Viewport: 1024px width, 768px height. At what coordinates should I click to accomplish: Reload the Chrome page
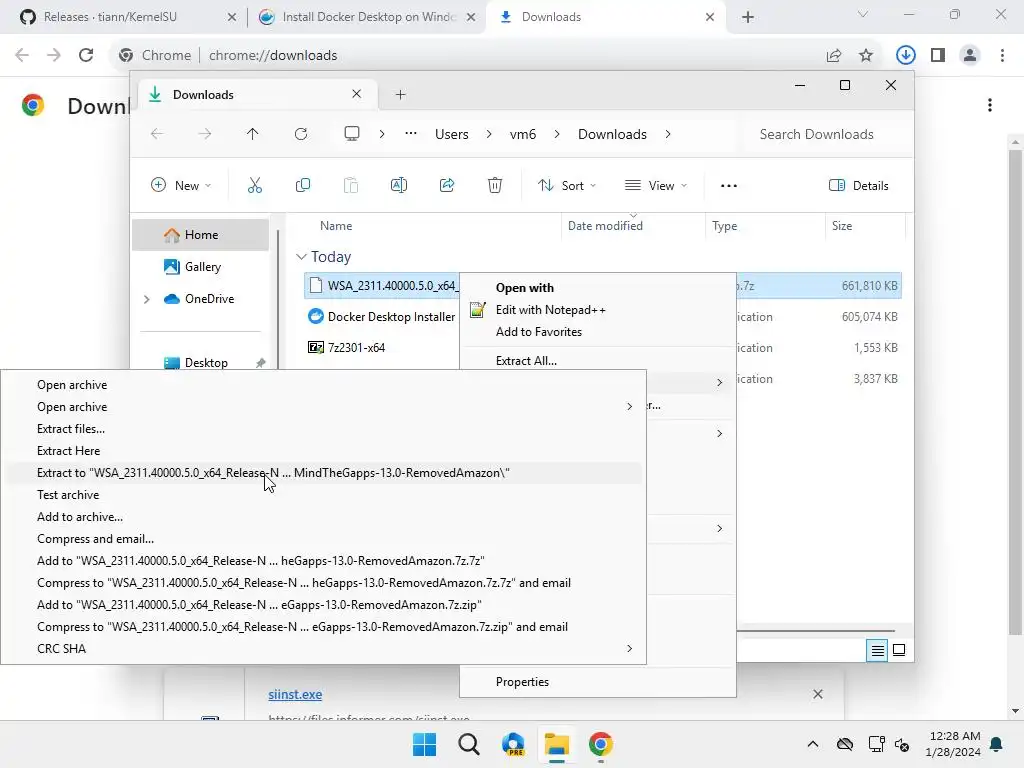pos(86,55)
